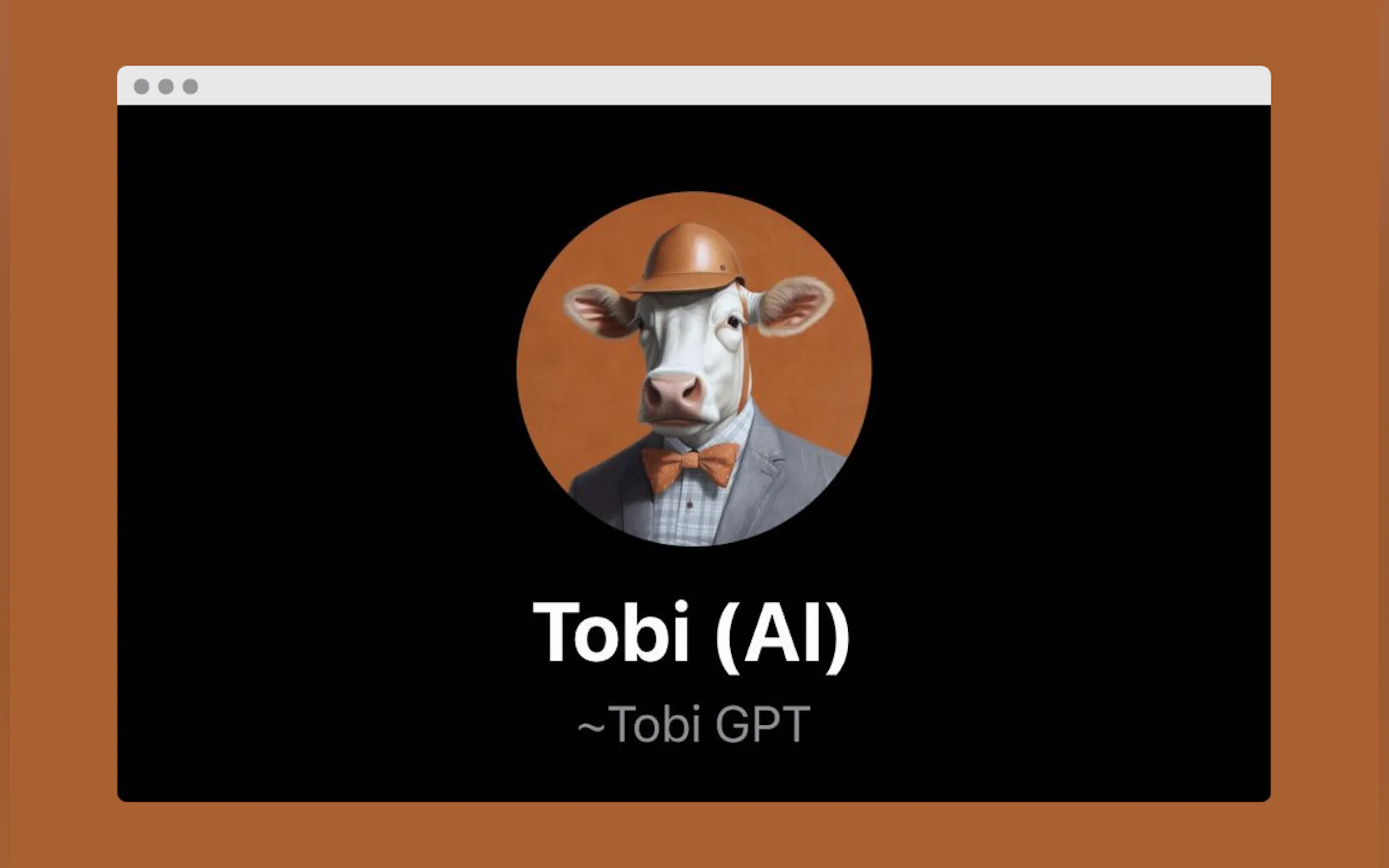
Task: Click the light gray window title bar
Action: pyautogui.click(x=693, y=85)
